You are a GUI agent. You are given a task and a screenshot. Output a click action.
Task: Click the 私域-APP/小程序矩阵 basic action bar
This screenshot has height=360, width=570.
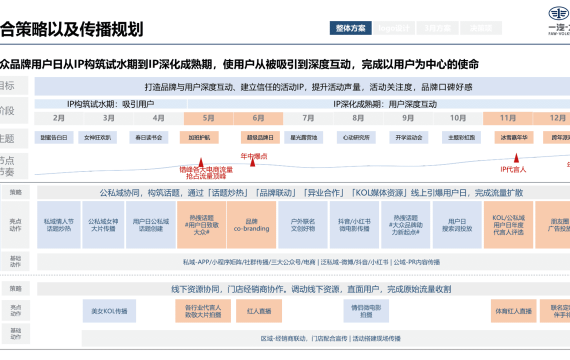(x=304, y=262)
